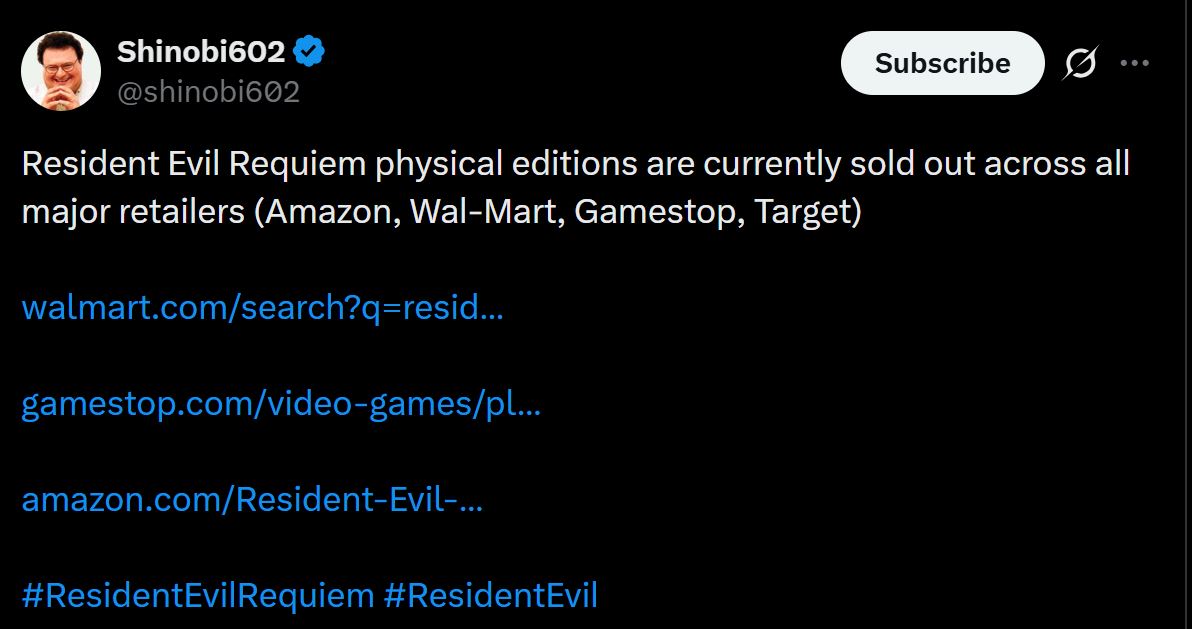1192x629 pixels.
Task: Subscribe to Shinobi602's content
Action: pos(941,62)
